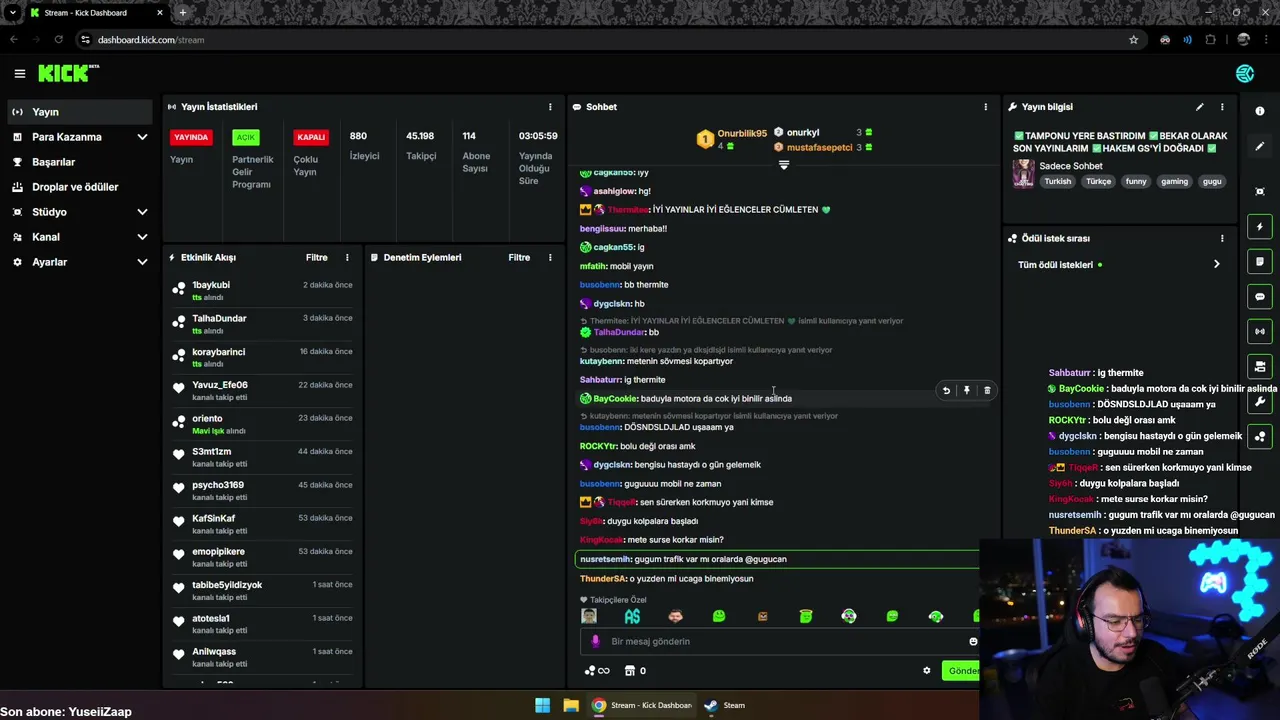Image resolution: width=1280 pixels, height=720 pixels.
Task: Click the purple microphone icon in message box
Action: (x=595, y=641)
